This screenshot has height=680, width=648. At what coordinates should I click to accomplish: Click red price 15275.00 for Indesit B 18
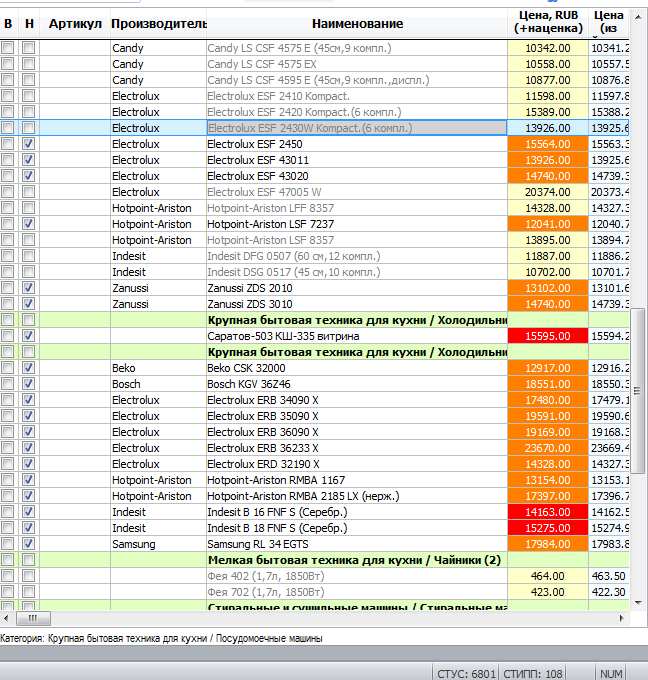[548, 528]
